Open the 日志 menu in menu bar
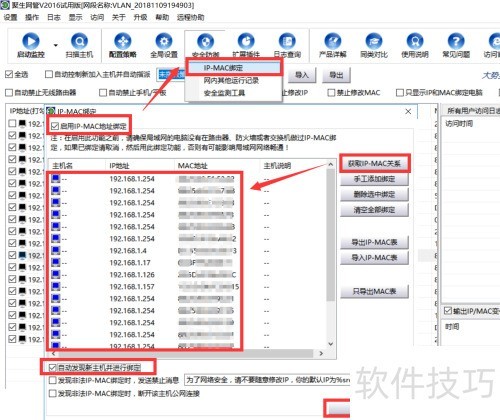Image resolution: width=500 pixels, height=420 pixels. [54, 17]
